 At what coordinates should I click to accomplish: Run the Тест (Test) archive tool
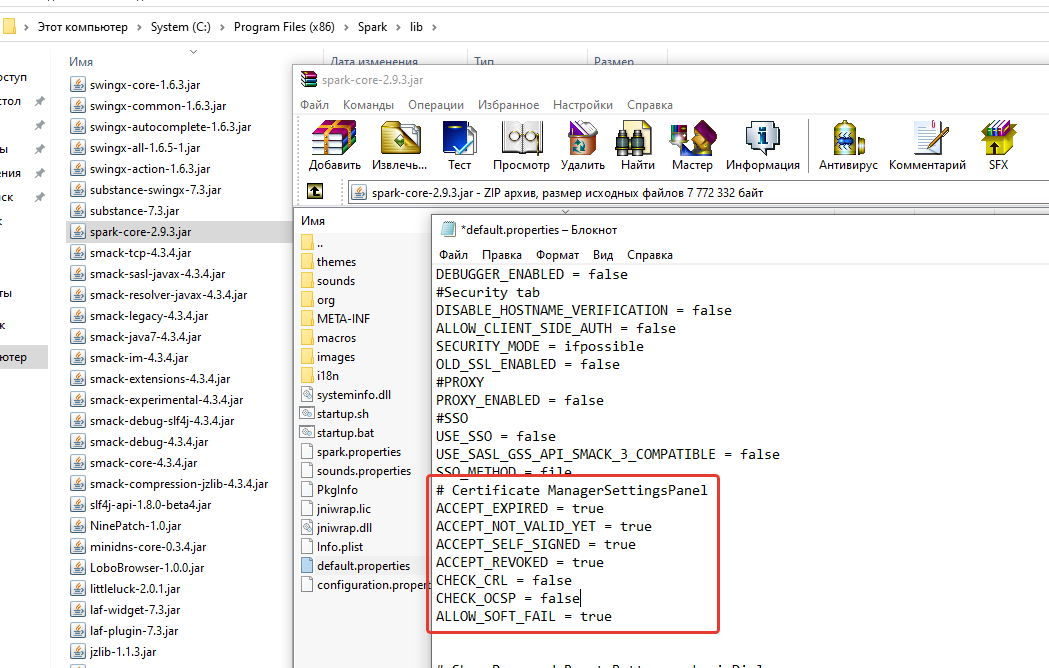[x=459, y=145]
